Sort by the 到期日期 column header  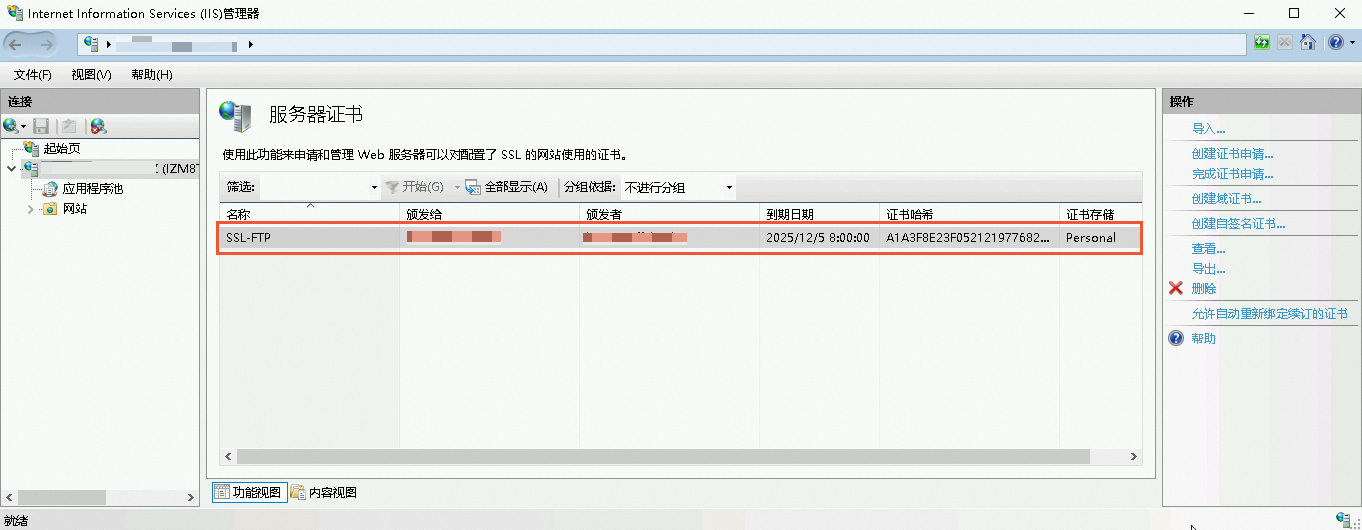(x=819, y=214)
